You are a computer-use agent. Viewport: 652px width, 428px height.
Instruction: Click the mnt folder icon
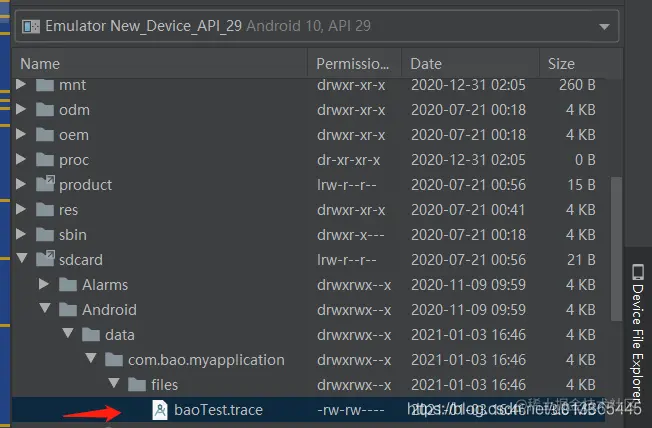(45, 85)
